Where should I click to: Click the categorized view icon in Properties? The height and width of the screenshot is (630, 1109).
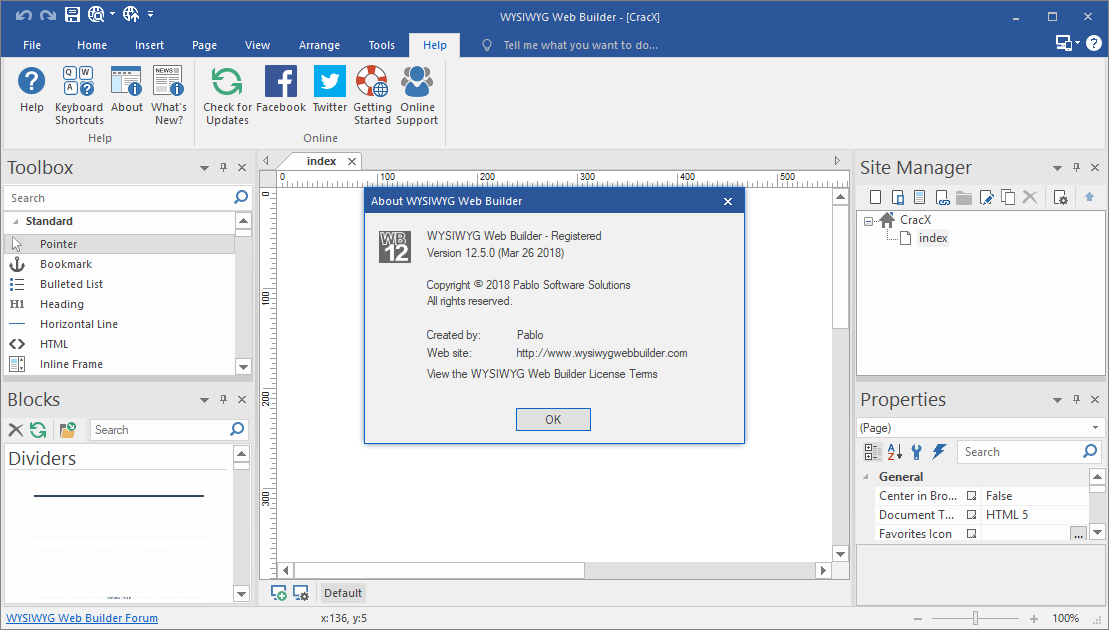tap(873, 452)
